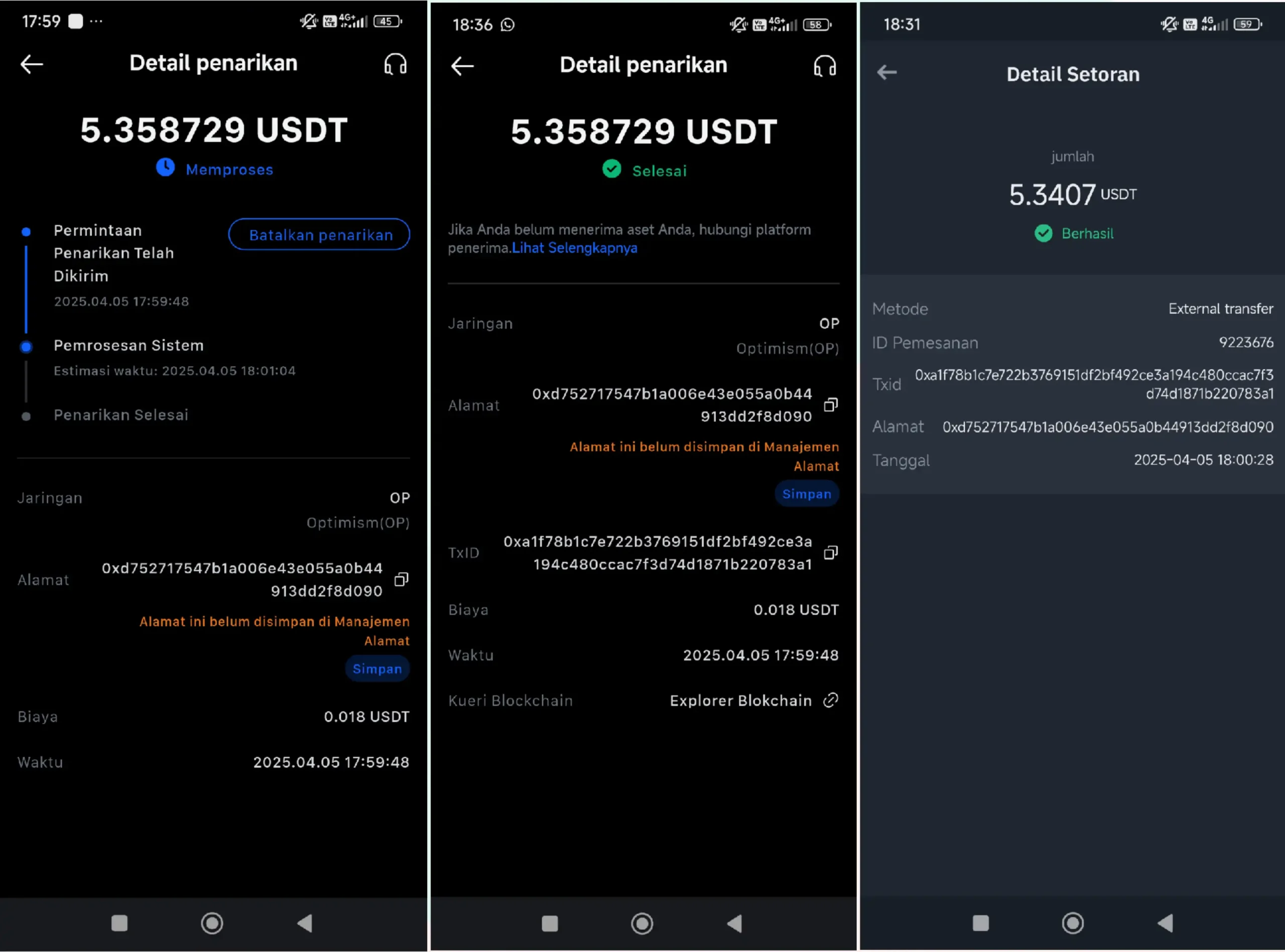
Task: Click External transfer method value
Action: [x=1220, y=309]
